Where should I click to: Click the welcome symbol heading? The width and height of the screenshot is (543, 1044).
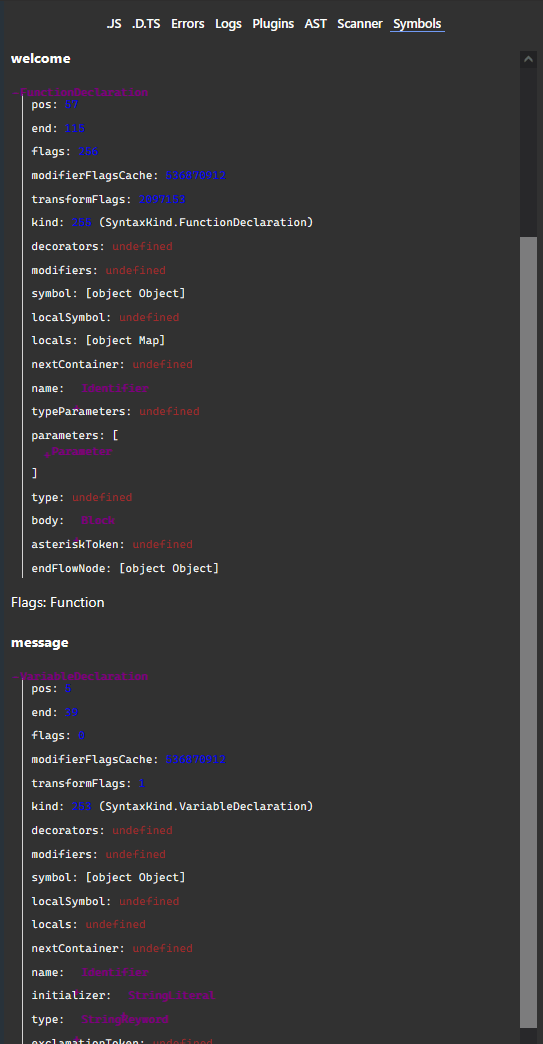pos(41,59)
